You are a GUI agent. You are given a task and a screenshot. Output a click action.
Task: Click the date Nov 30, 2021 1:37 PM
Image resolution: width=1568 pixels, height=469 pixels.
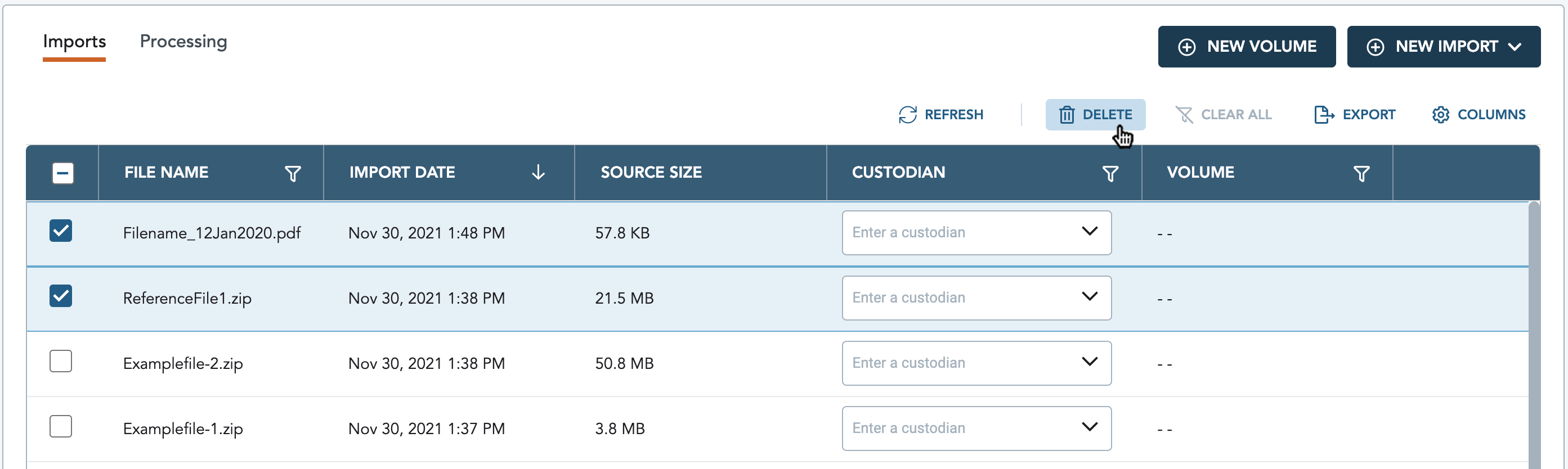coord(427,429)
